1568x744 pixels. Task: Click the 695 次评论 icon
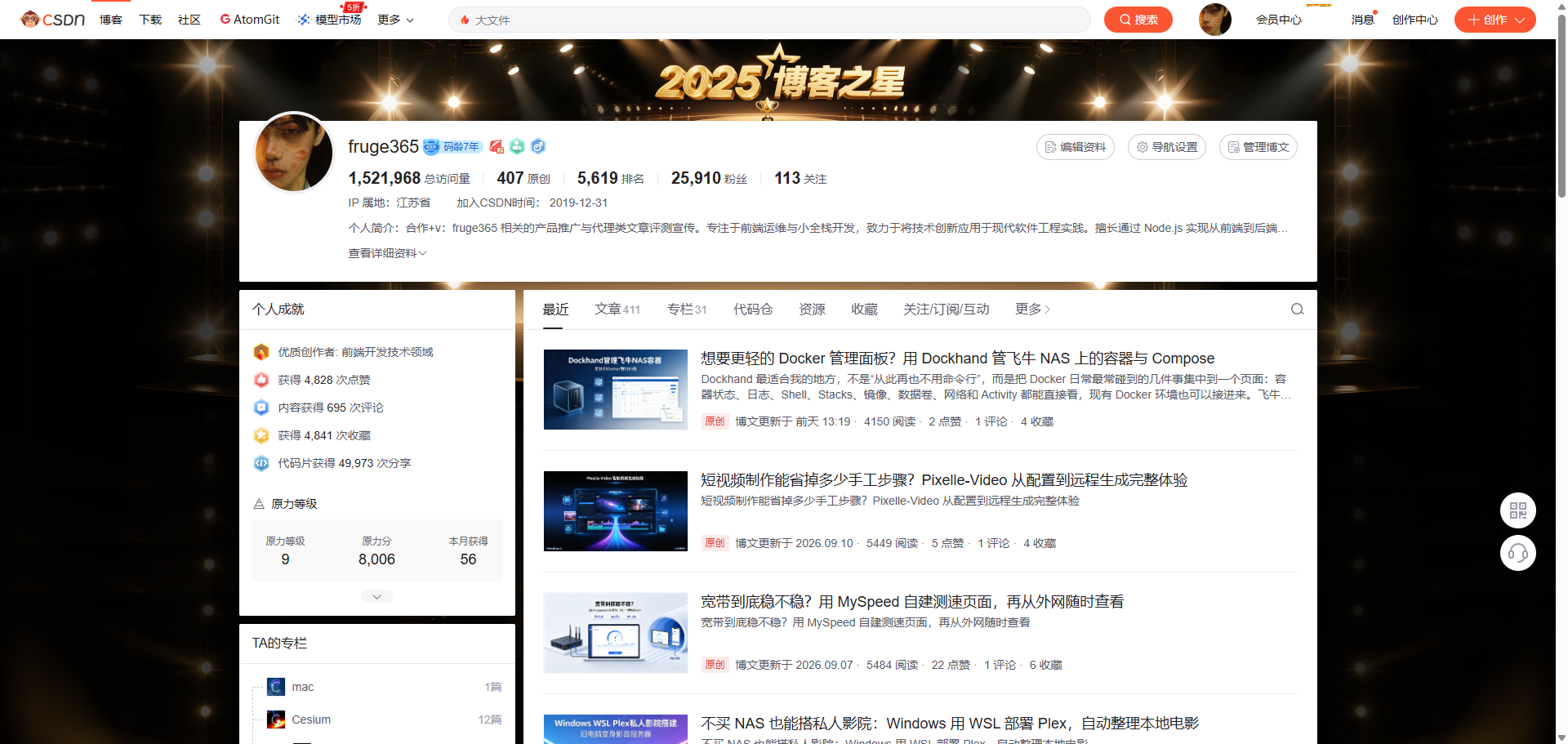[261, 408]
